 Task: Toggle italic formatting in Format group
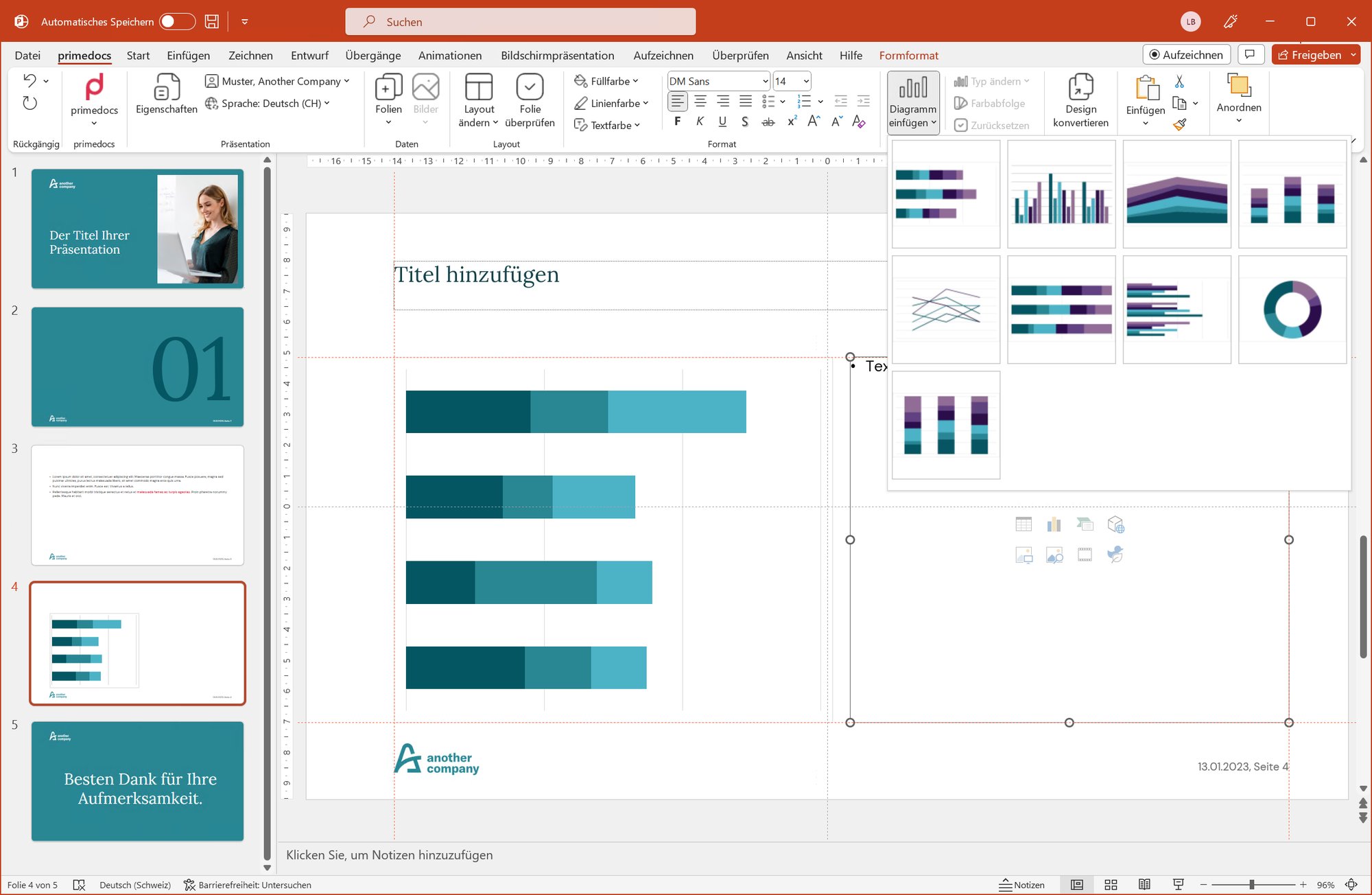click(x=700, y=121)
